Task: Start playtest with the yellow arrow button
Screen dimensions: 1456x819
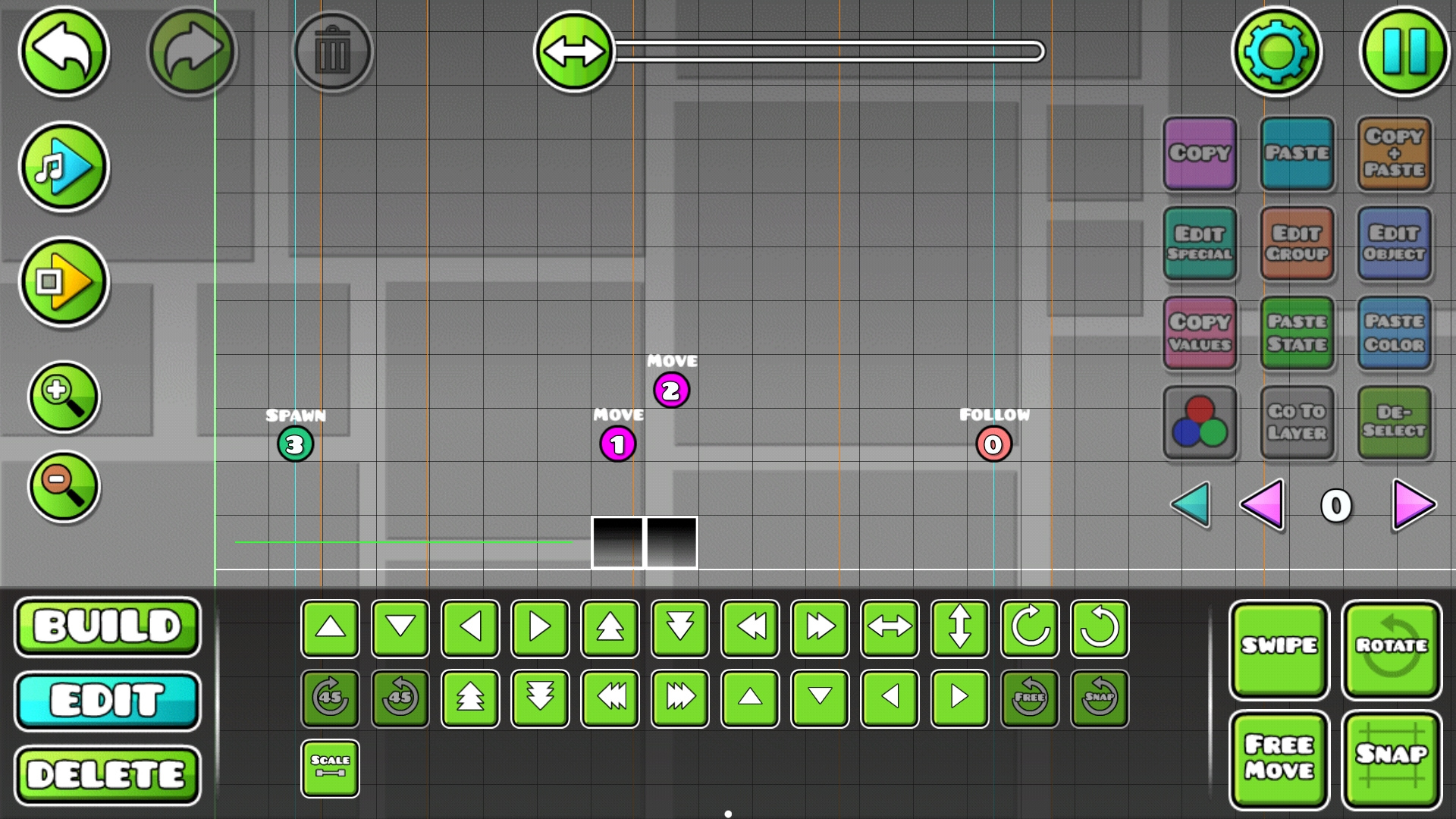Action: click(x=64, y=282)
